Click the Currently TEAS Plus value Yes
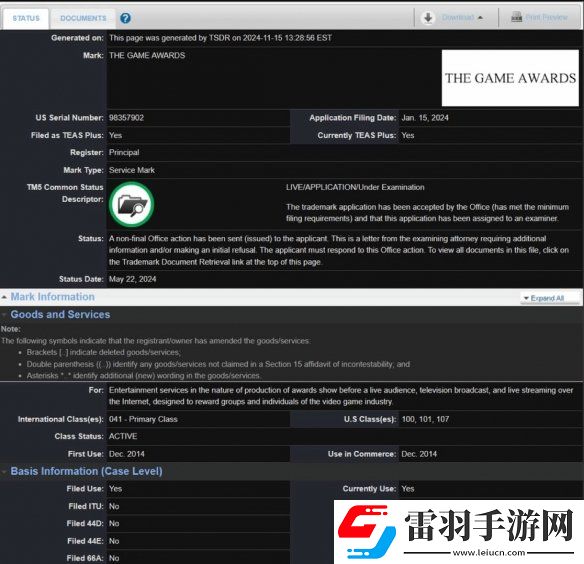584x564 pixels. (x=408, y=135)
